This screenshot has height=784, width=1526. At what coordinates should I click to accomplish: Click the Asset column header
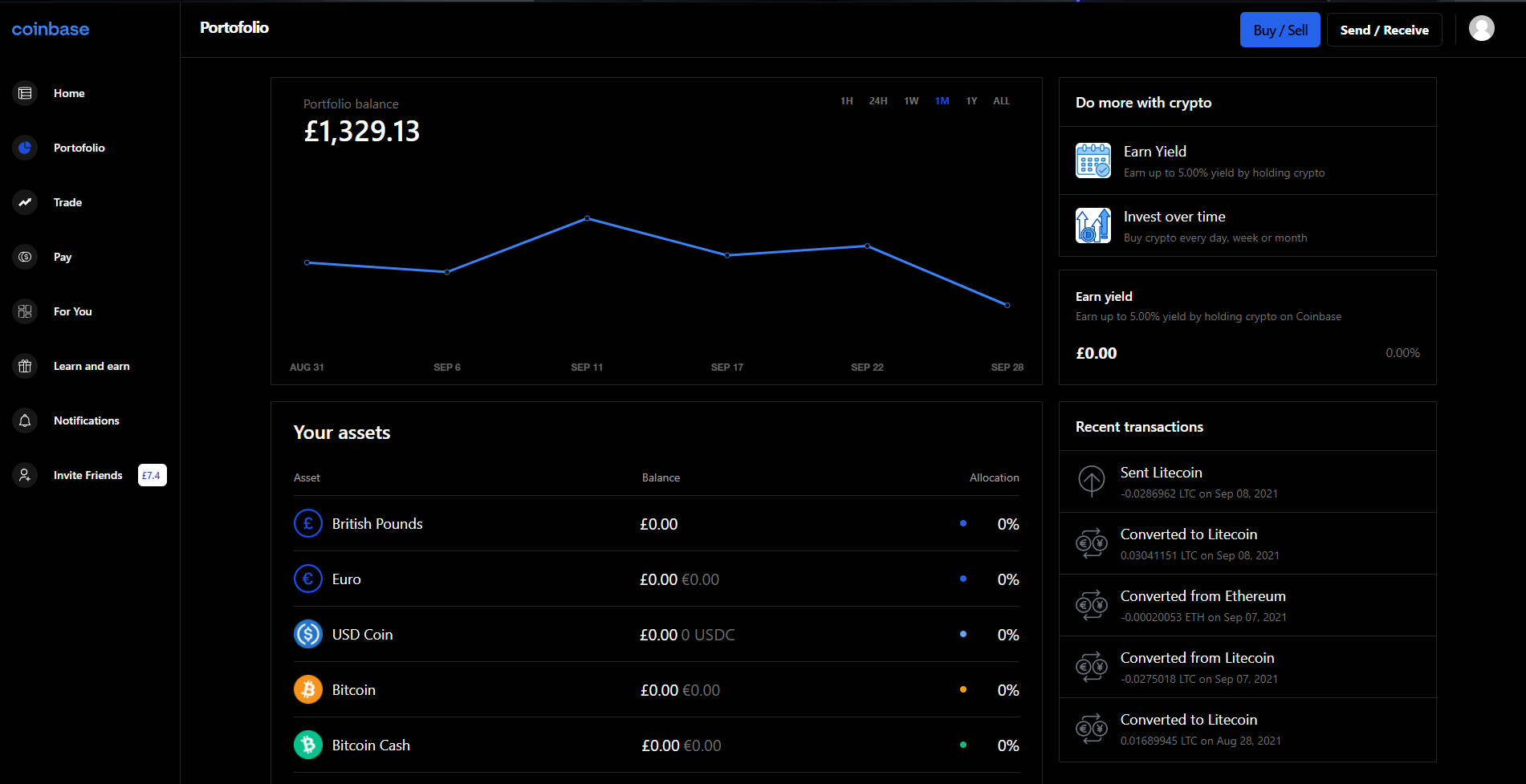(307, 477)
